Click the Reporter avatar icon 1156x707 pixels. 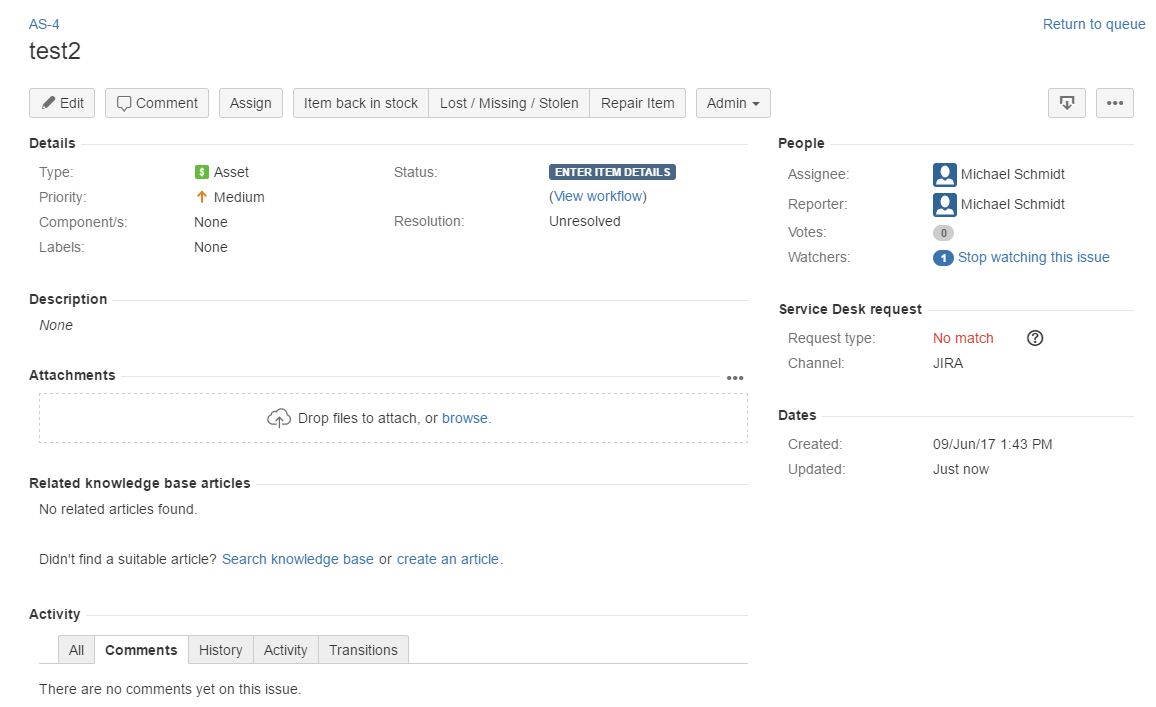pyautogui.click(x=944, y=205)
